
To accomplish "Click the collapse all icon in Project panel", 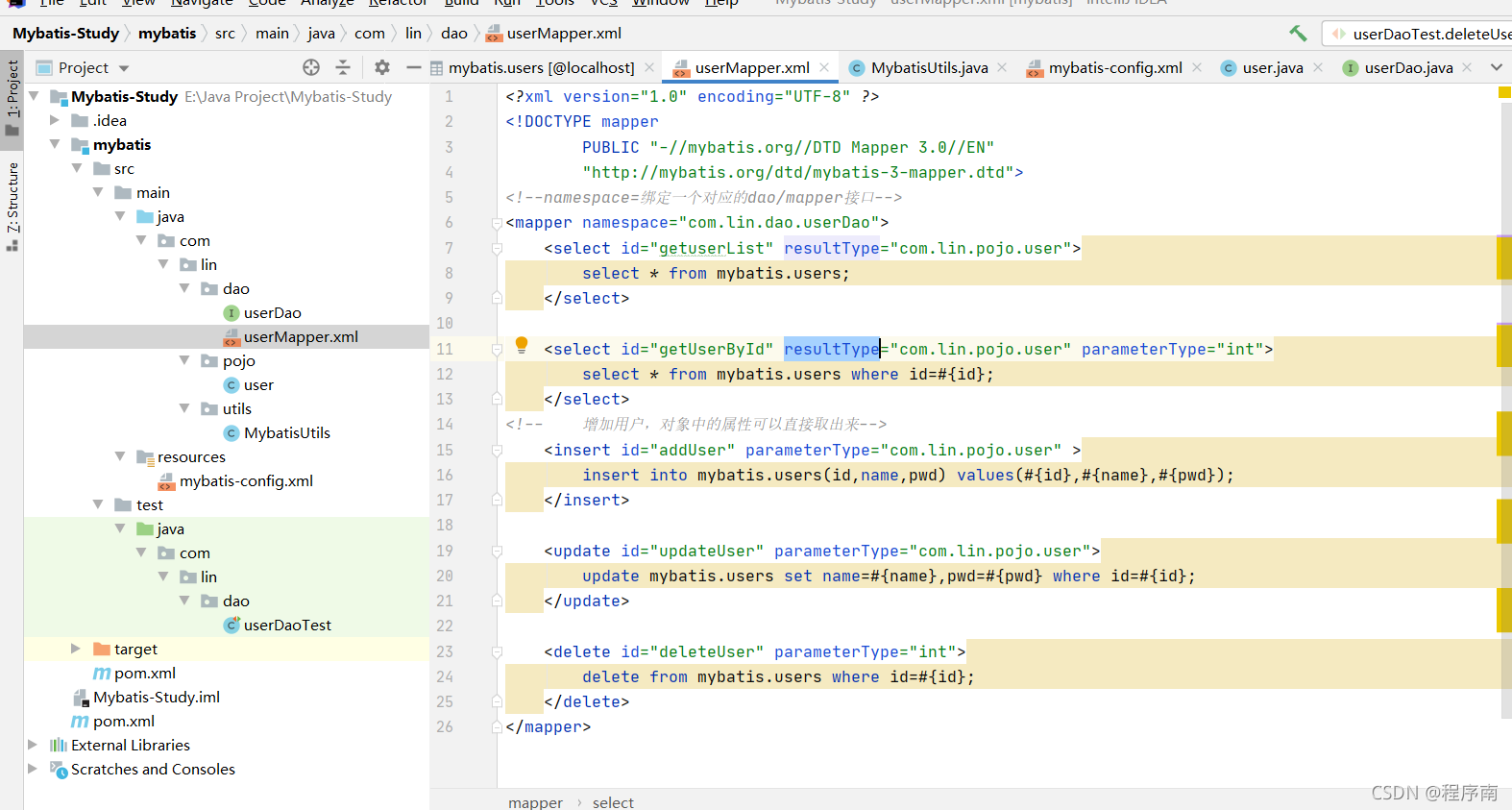I will pos(343,67).
